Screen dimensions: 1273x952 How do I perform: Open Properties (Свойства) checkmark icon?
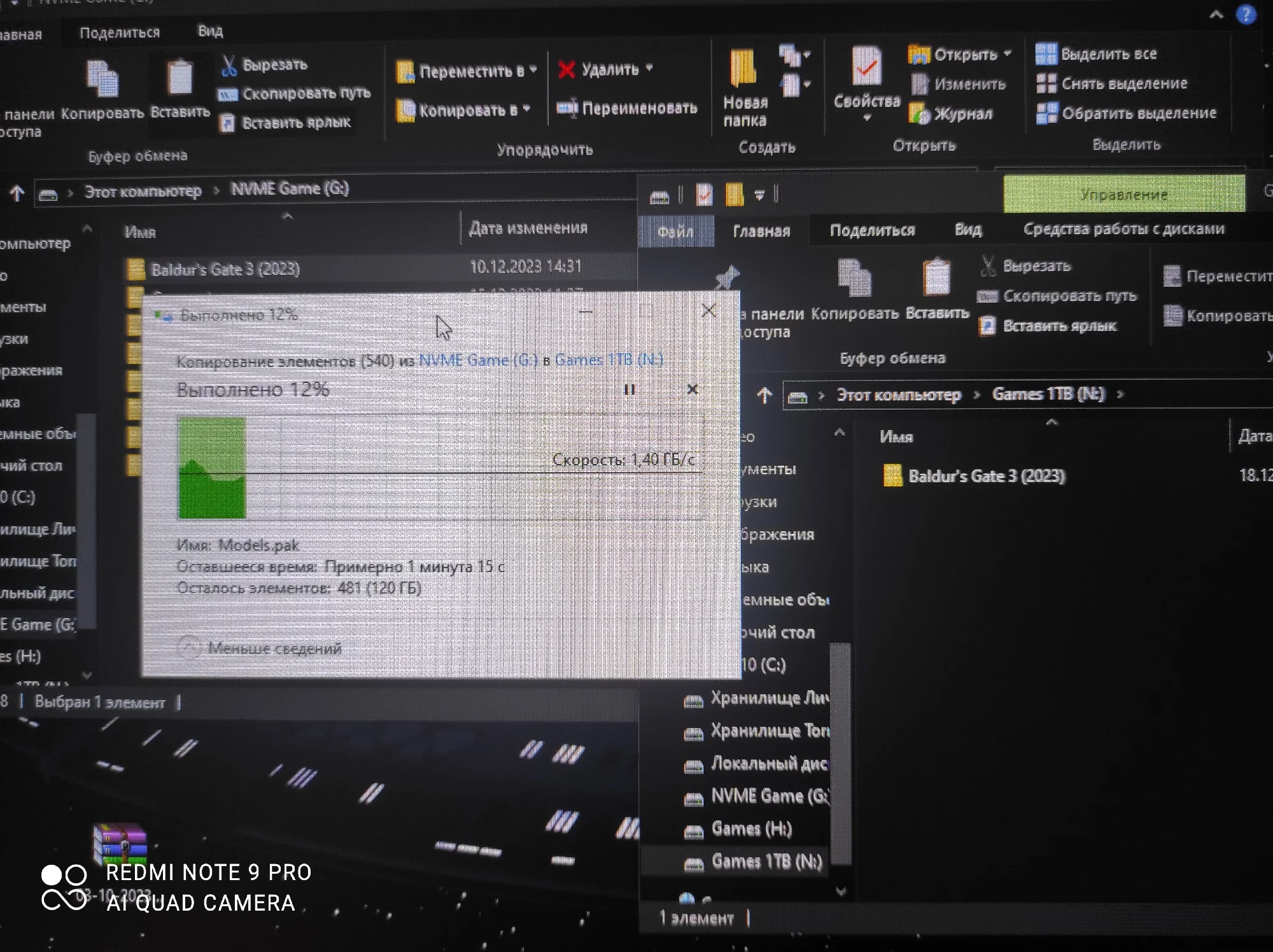click(866, 67)
